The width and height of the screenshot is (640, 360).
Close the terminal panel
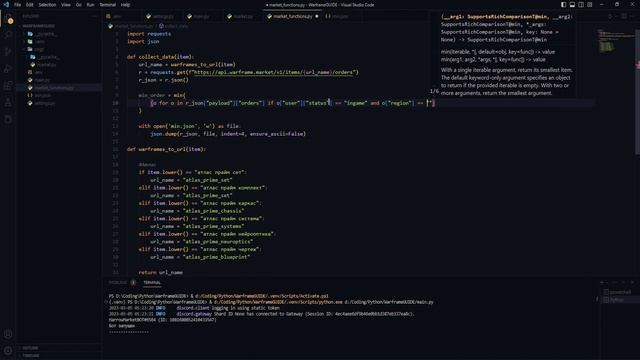632,282
